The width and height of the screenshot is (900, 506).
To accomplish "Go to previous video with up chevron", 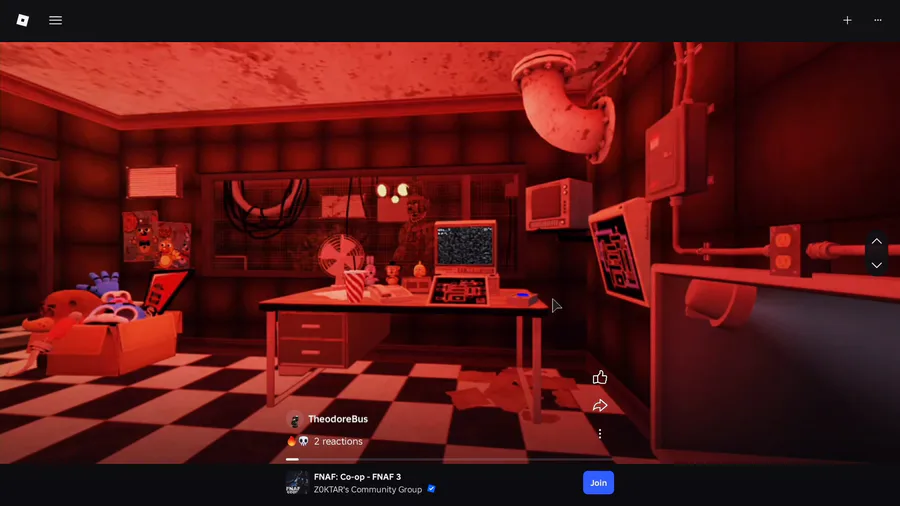I will pos(876,242).
